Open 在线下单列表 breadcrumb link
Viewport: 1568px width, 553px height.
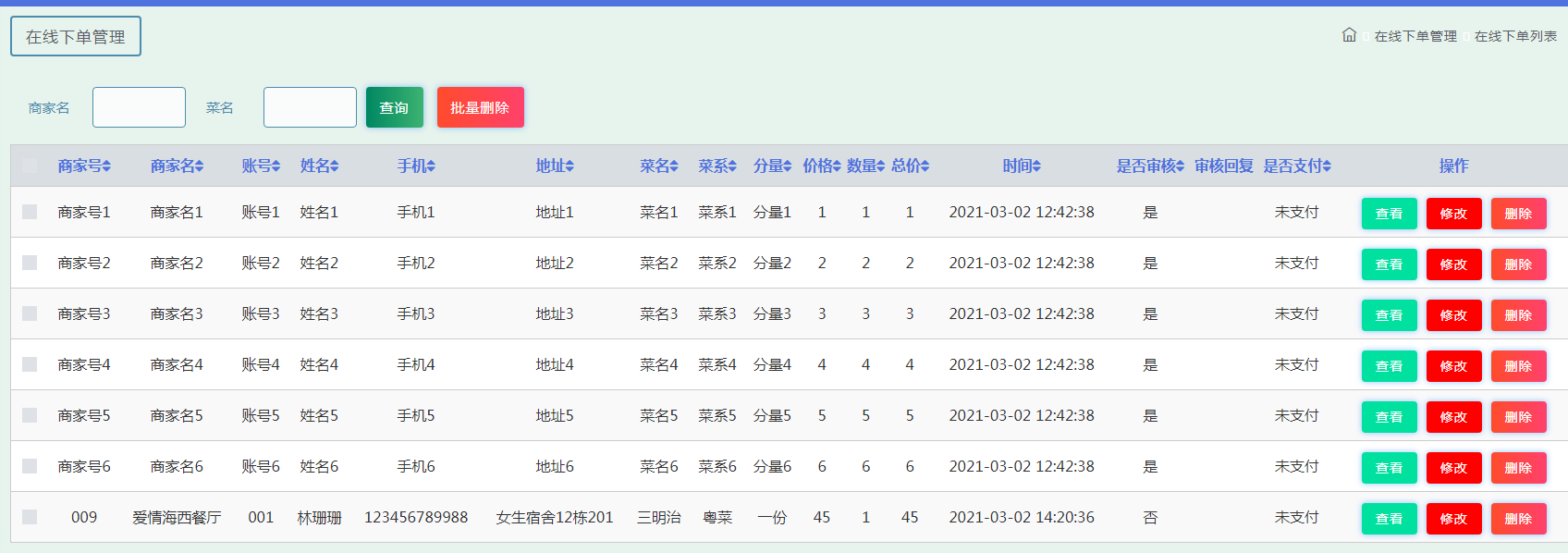(1515, 36)
